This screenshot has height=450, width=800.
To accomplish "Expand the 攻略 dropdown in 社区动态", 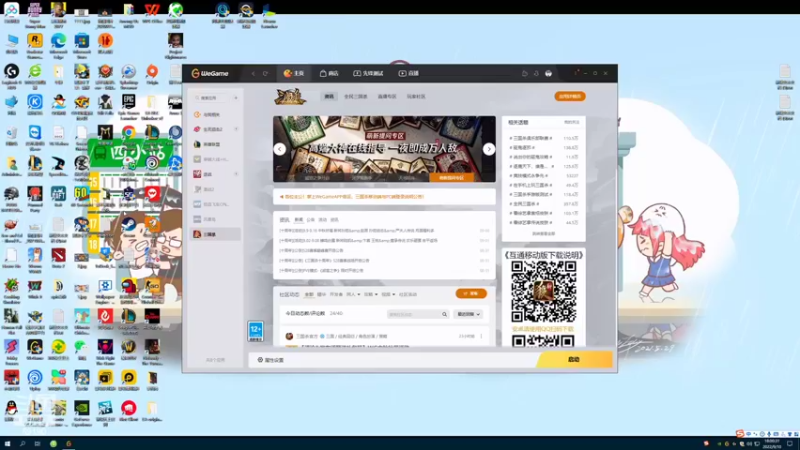I will (370, 295).
